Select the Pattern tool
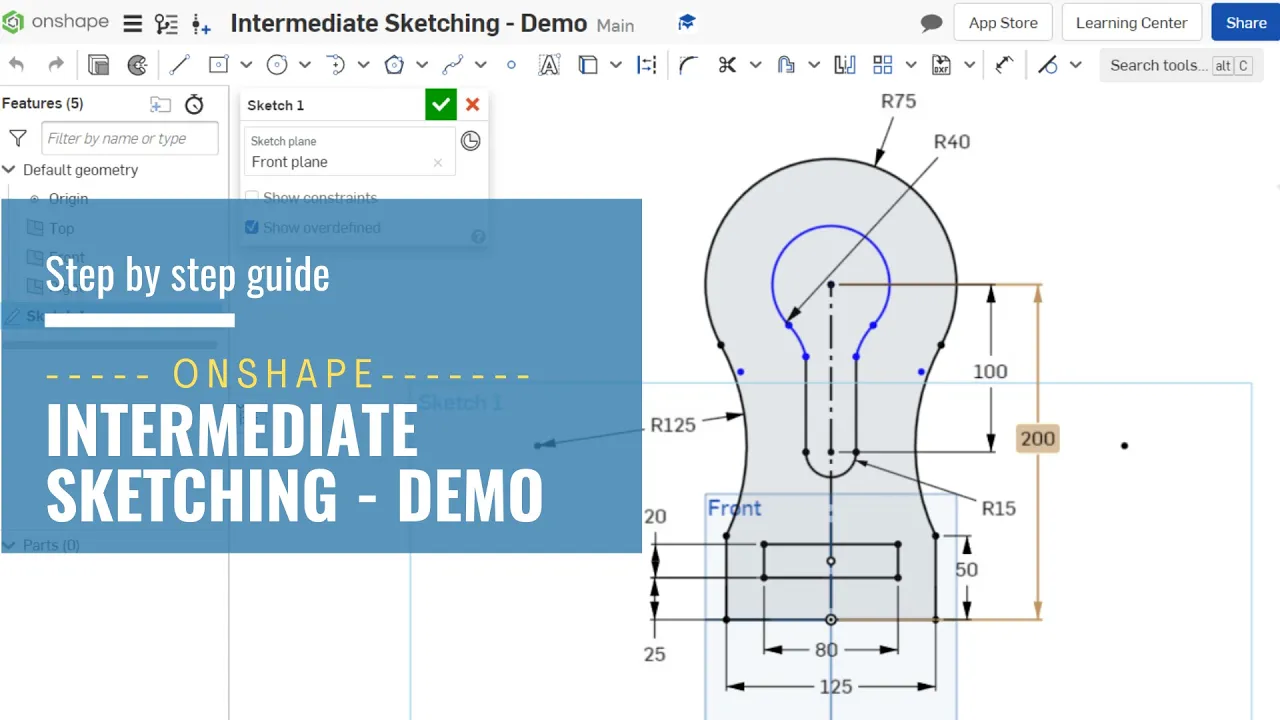This screenshot has height=720, width=1280. coord(883,65)
